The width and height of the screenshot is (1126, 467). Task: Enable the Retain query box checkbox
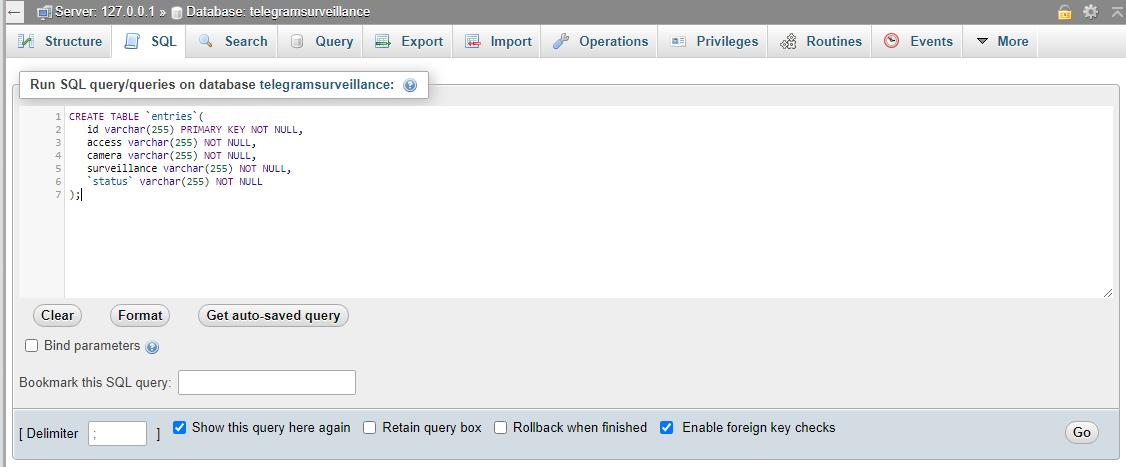coord(370,427)
